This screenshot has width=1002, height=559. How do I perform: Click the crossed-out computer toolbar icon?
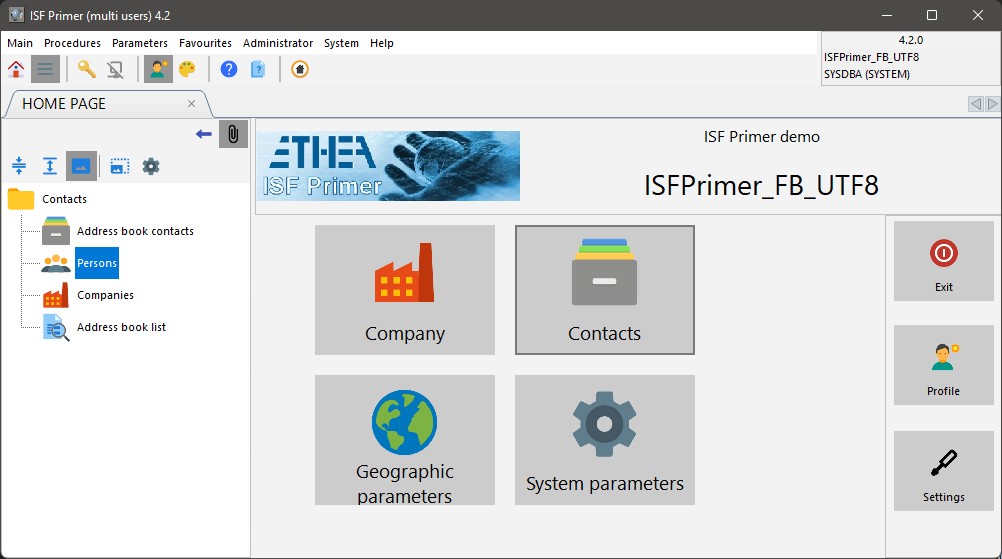click(115, 69)
